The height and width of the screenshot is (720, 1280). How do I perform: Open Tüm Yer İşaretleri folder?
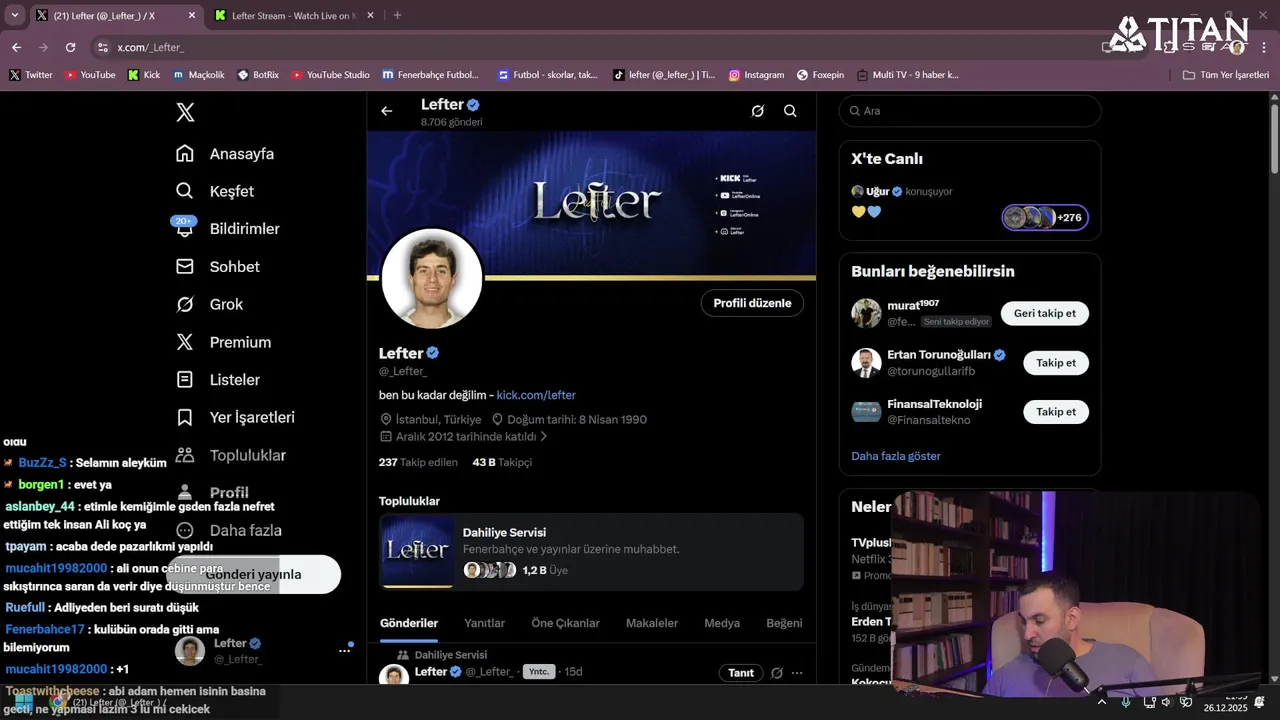coord(1225,75)
